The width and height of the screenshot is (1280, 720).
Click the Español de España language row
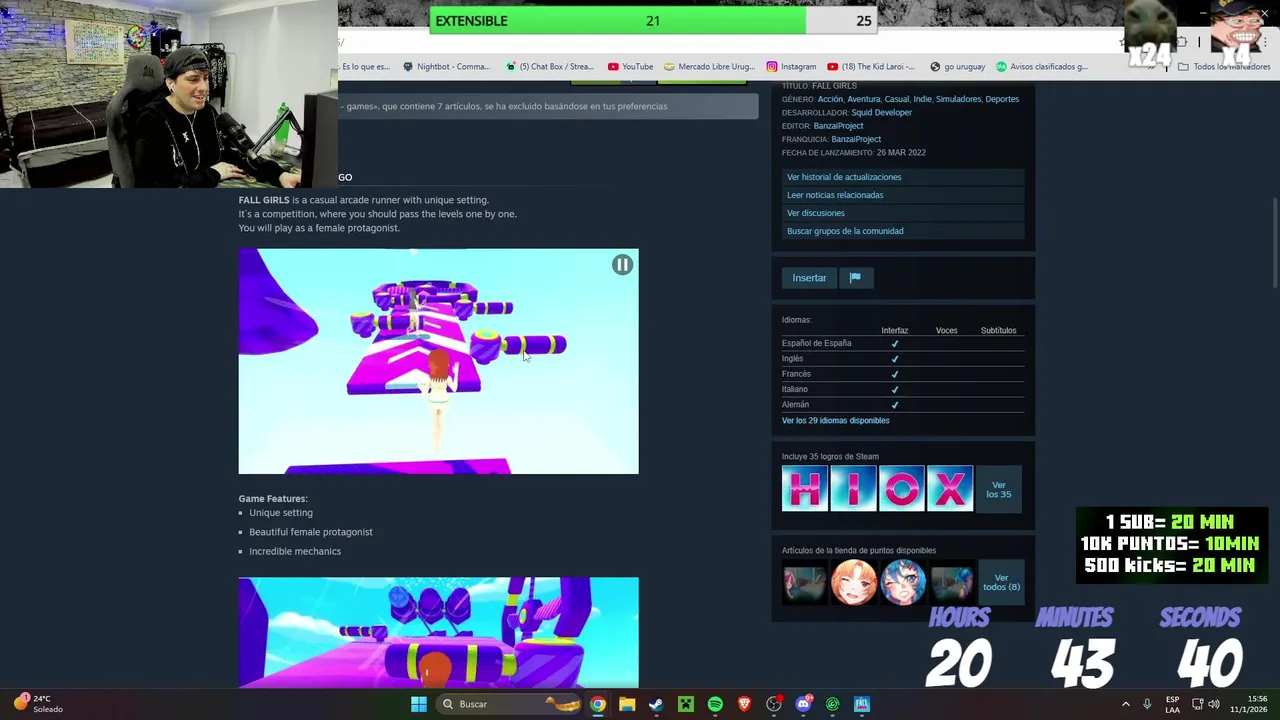point(903,343)
